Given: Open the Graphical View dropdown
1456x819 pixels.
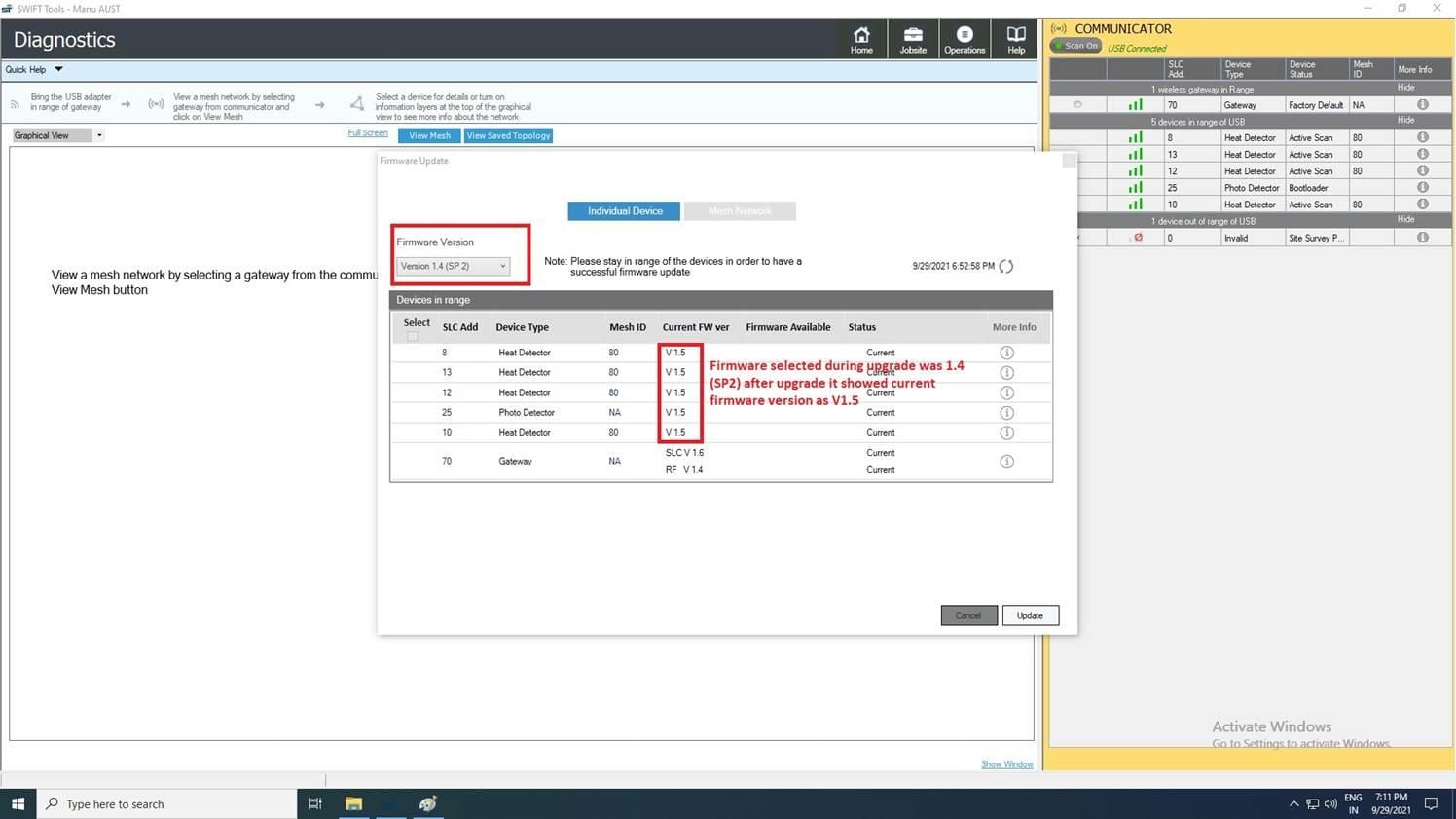Looking at the screenshot, I should point(57,135).
